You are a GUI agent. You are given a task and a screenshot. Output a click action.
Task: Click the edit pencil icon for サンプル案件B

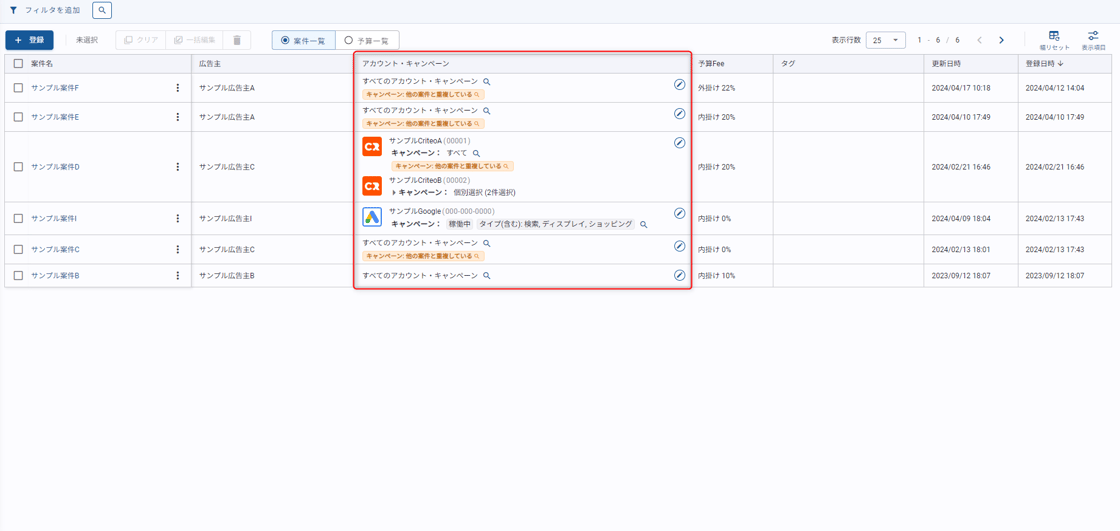(x=679, y=275)
